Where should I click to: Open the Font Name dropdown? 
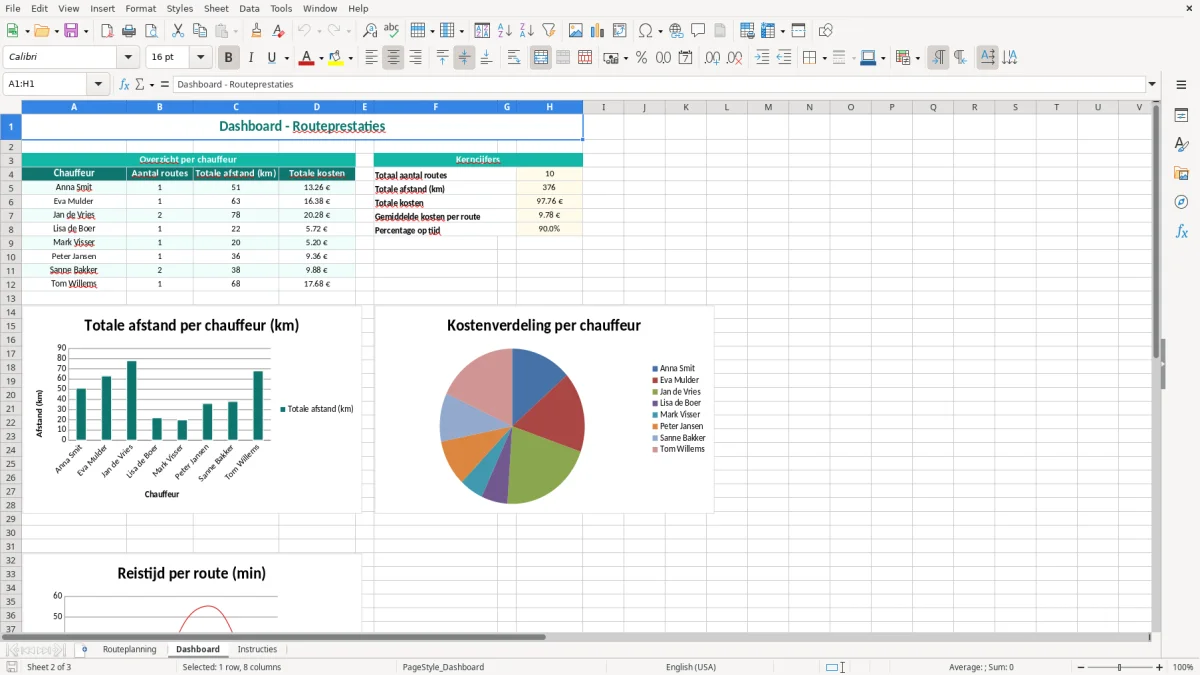[128, 58]
